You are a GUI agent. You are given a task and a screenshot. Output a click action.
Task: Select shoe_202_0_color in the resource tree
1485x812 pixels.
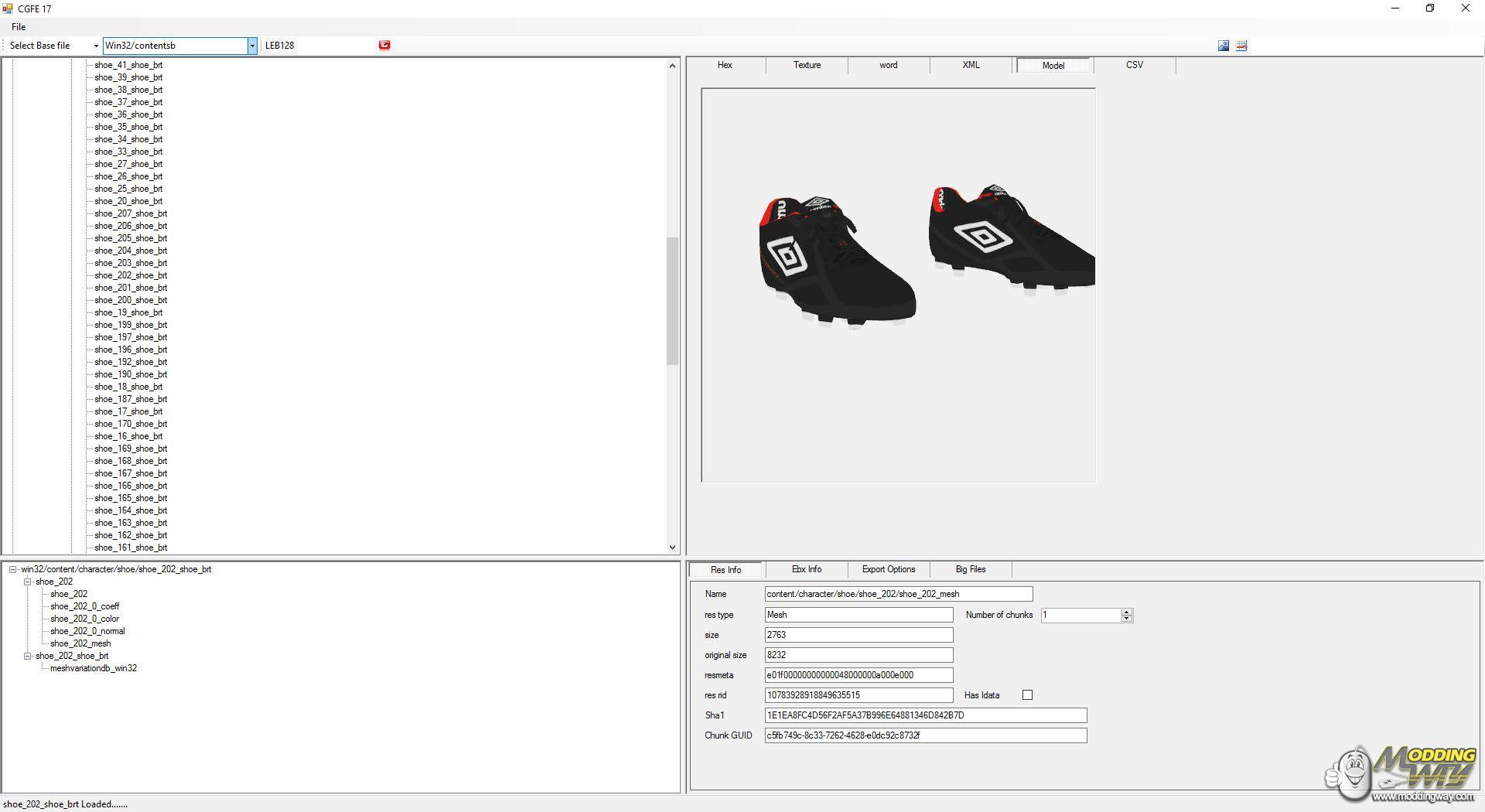(x=84, y=619)
